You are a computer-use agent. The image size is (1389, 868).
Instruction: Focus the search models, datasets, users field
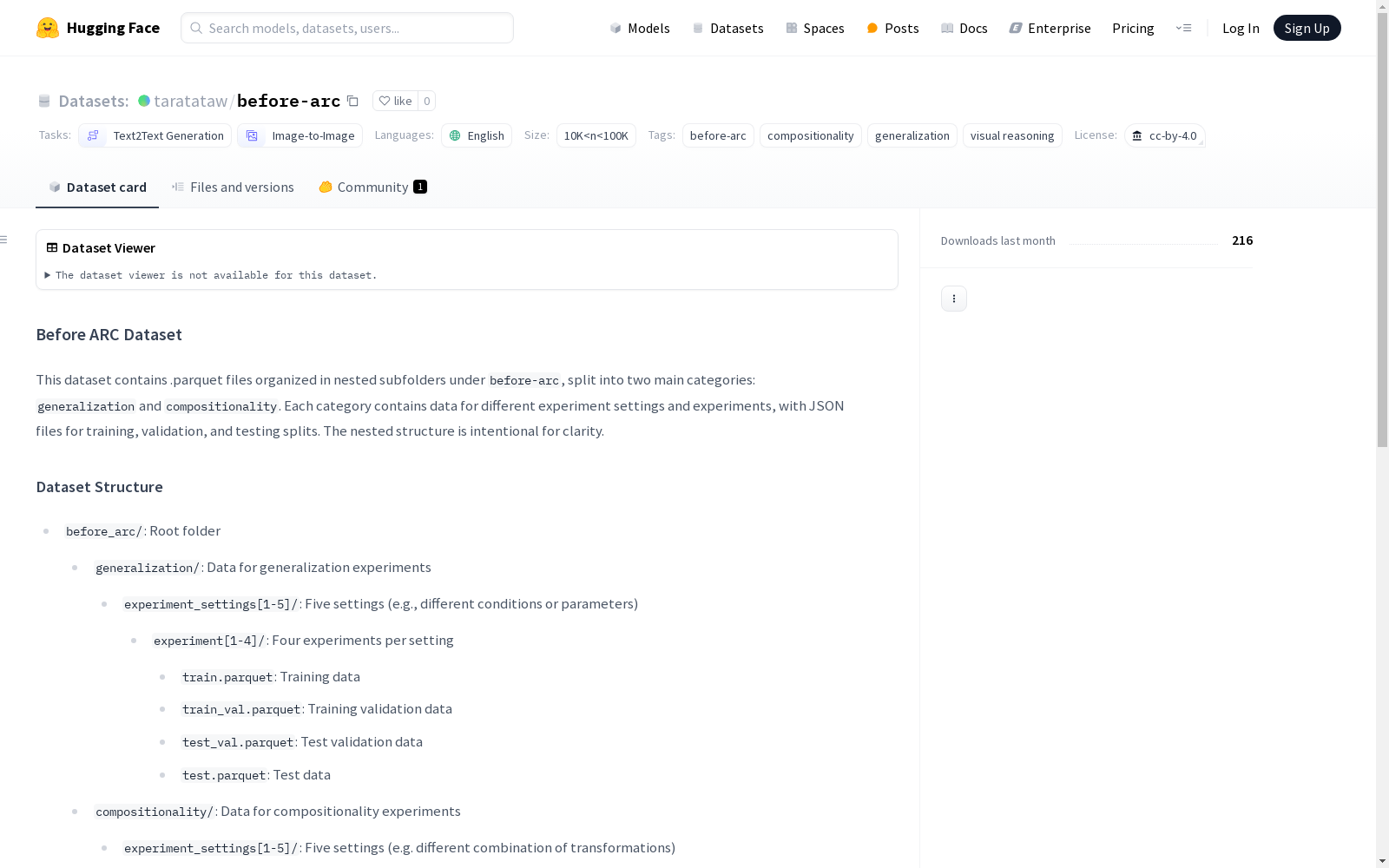pyautogui.click(x=347, y=28)
